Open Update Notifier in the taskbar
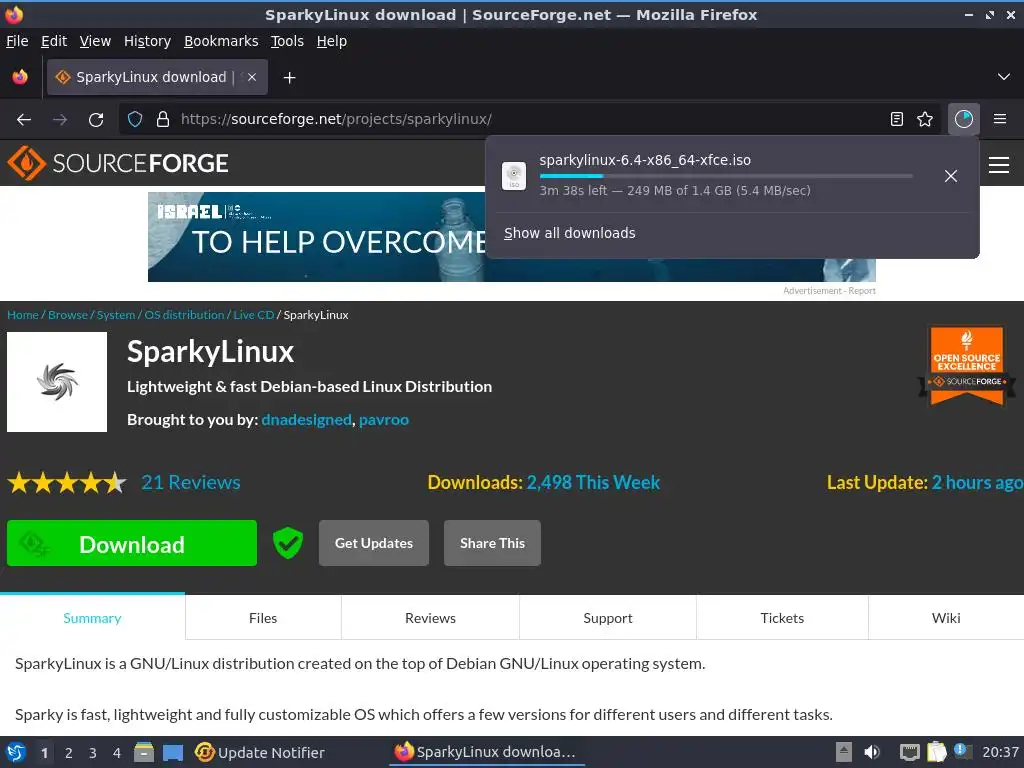 (x=260, y=752)
